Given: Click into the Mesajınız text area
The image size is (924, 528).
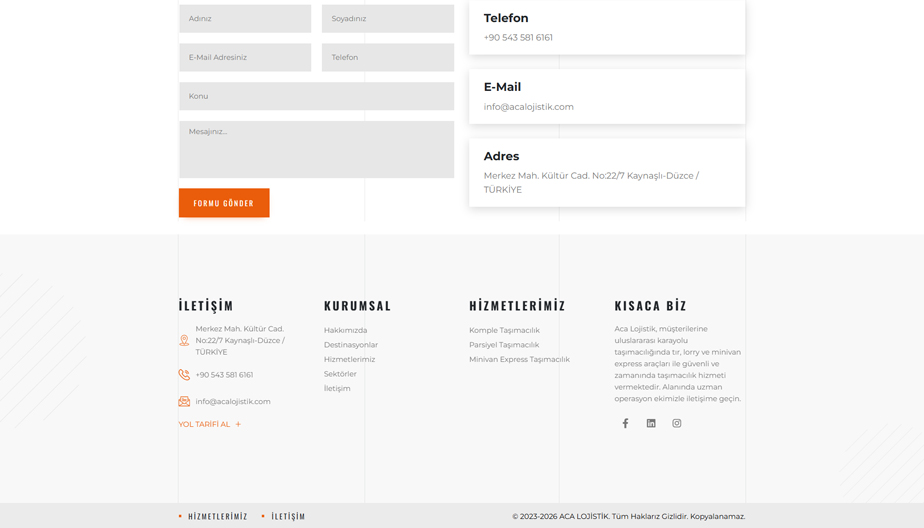Looking at the screenshot, I should tap(316, 150).
